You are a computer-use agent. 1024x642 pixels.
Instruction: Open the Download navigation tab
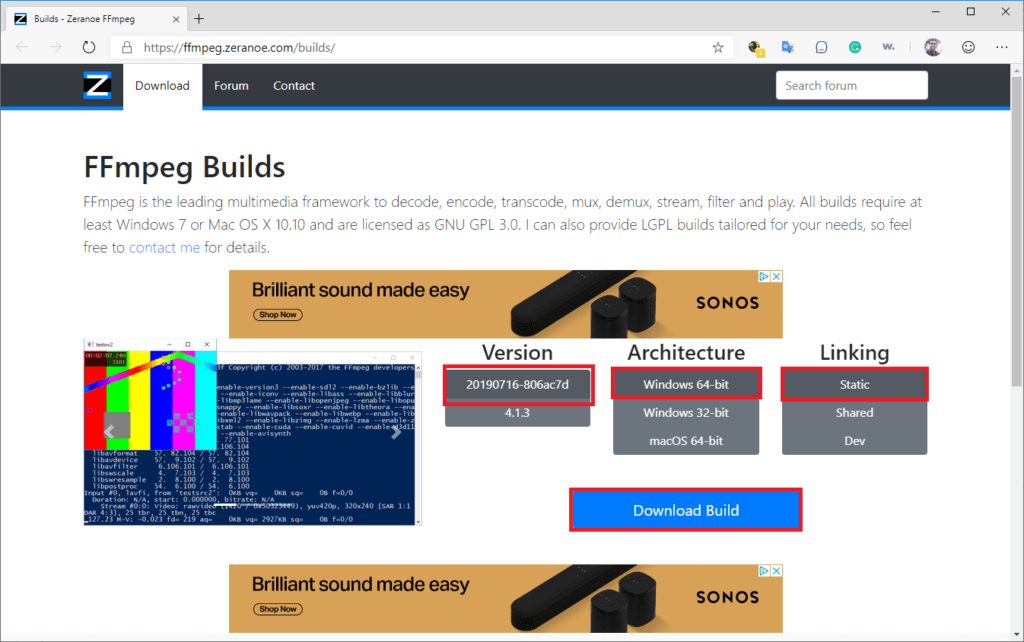[162, 86]
